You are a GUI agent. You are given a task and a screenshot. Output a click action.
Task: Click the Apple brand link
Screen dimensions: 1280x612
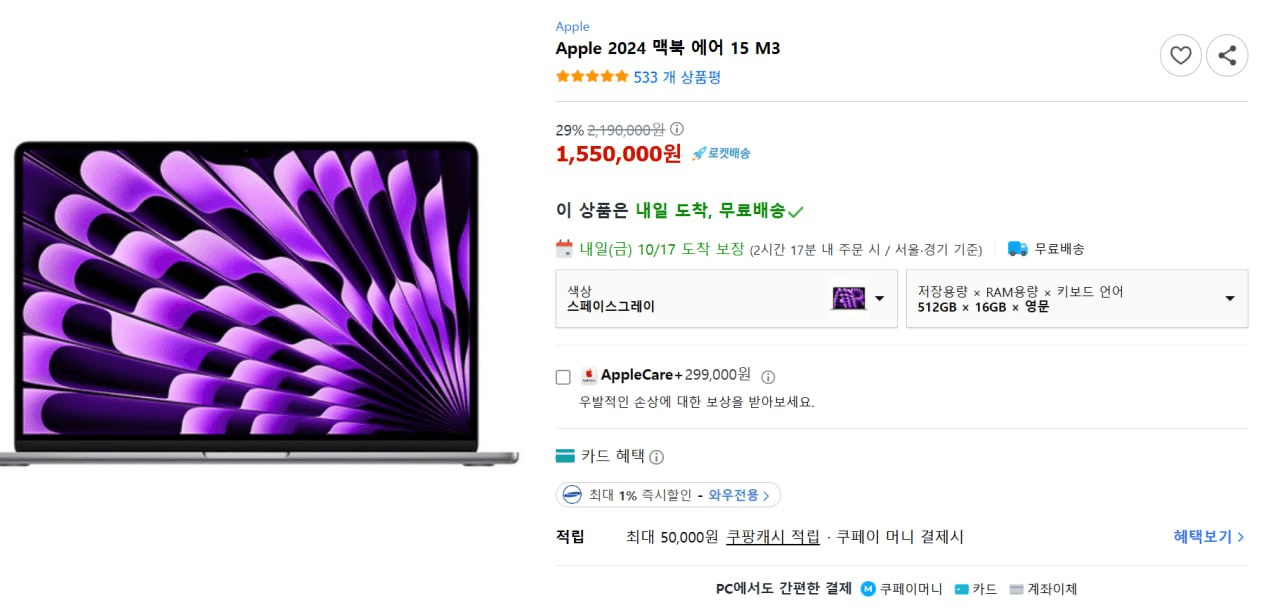point(573,27)
